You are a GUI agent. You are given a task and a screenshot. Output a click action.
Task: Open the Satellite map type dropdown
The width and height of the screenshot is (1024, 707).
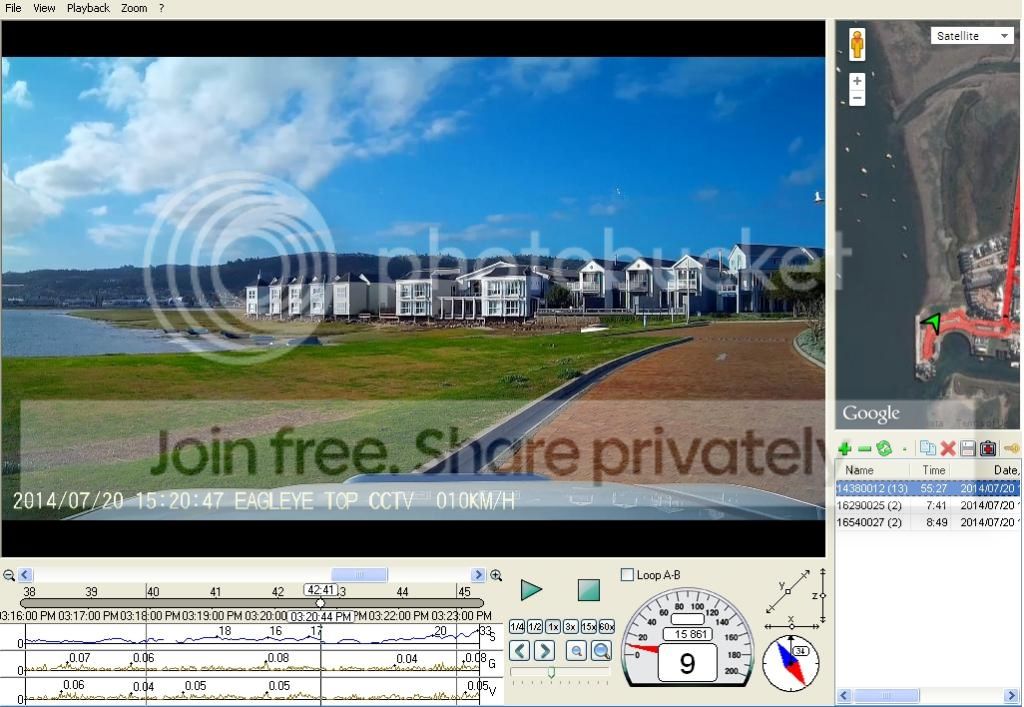coord(972,36)
